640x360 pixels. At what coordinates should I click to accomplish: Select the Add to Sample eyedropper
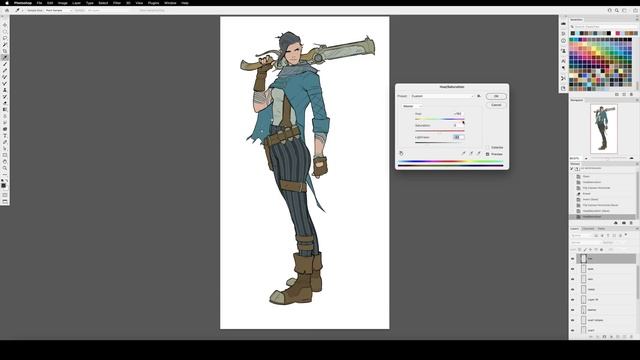471,153
